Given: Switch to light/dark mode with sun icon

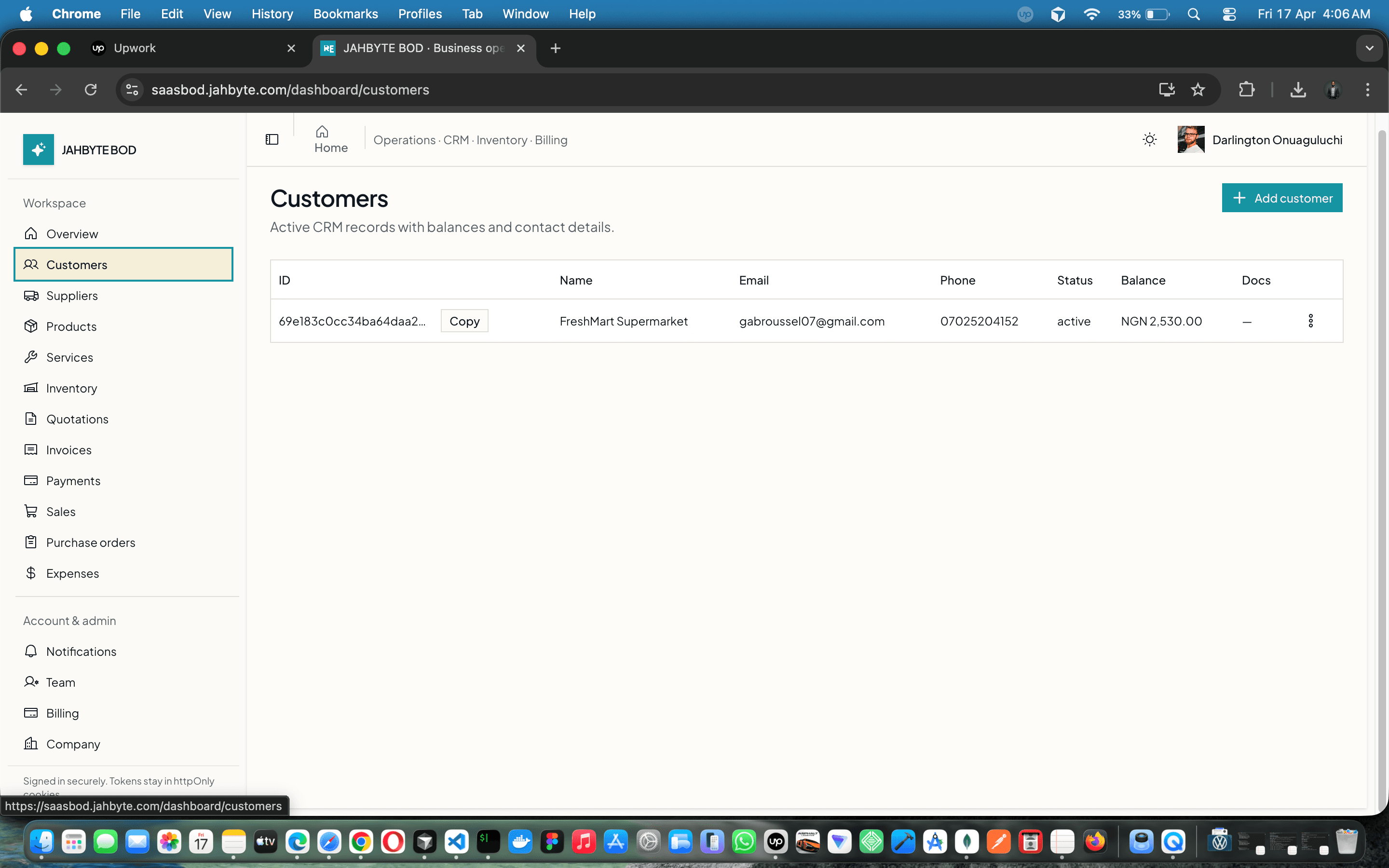Looking at the screenshot, I should 1150,139.
